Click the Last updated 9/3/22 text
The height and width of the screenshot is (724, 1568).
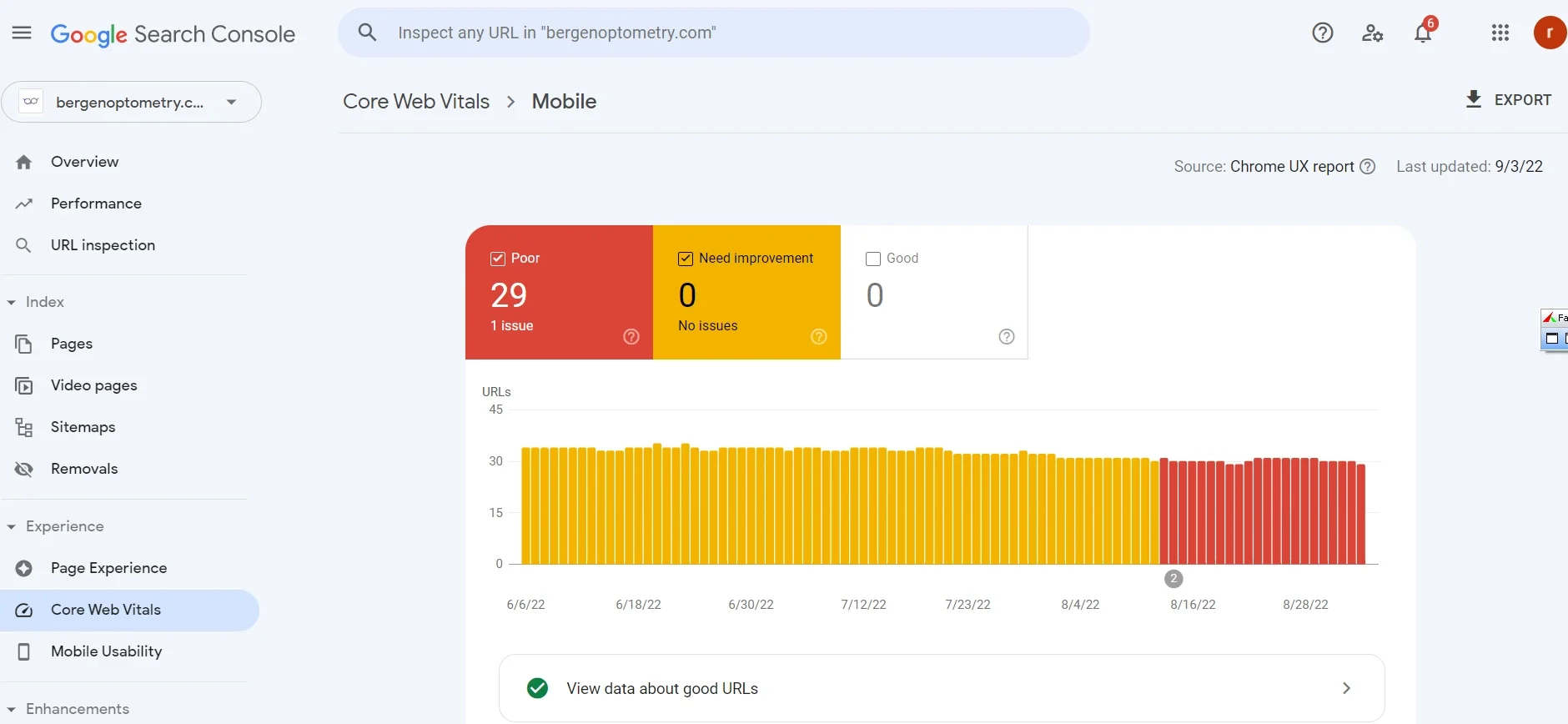pos(1470,166)
